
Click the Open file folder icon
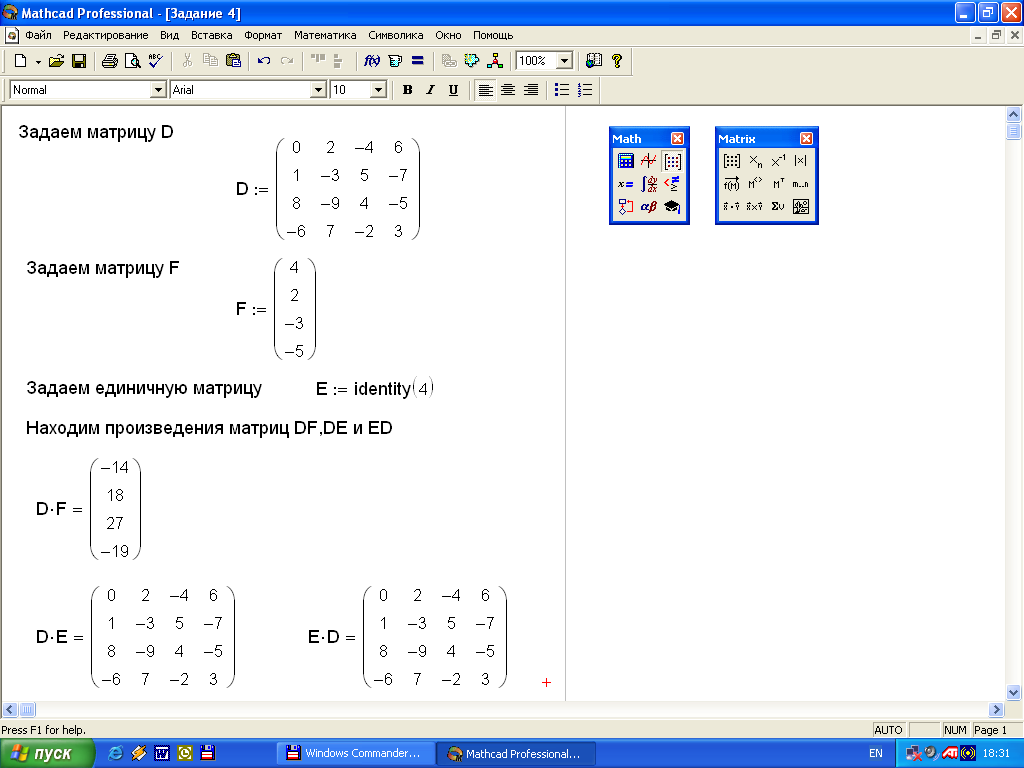(56, 61)
